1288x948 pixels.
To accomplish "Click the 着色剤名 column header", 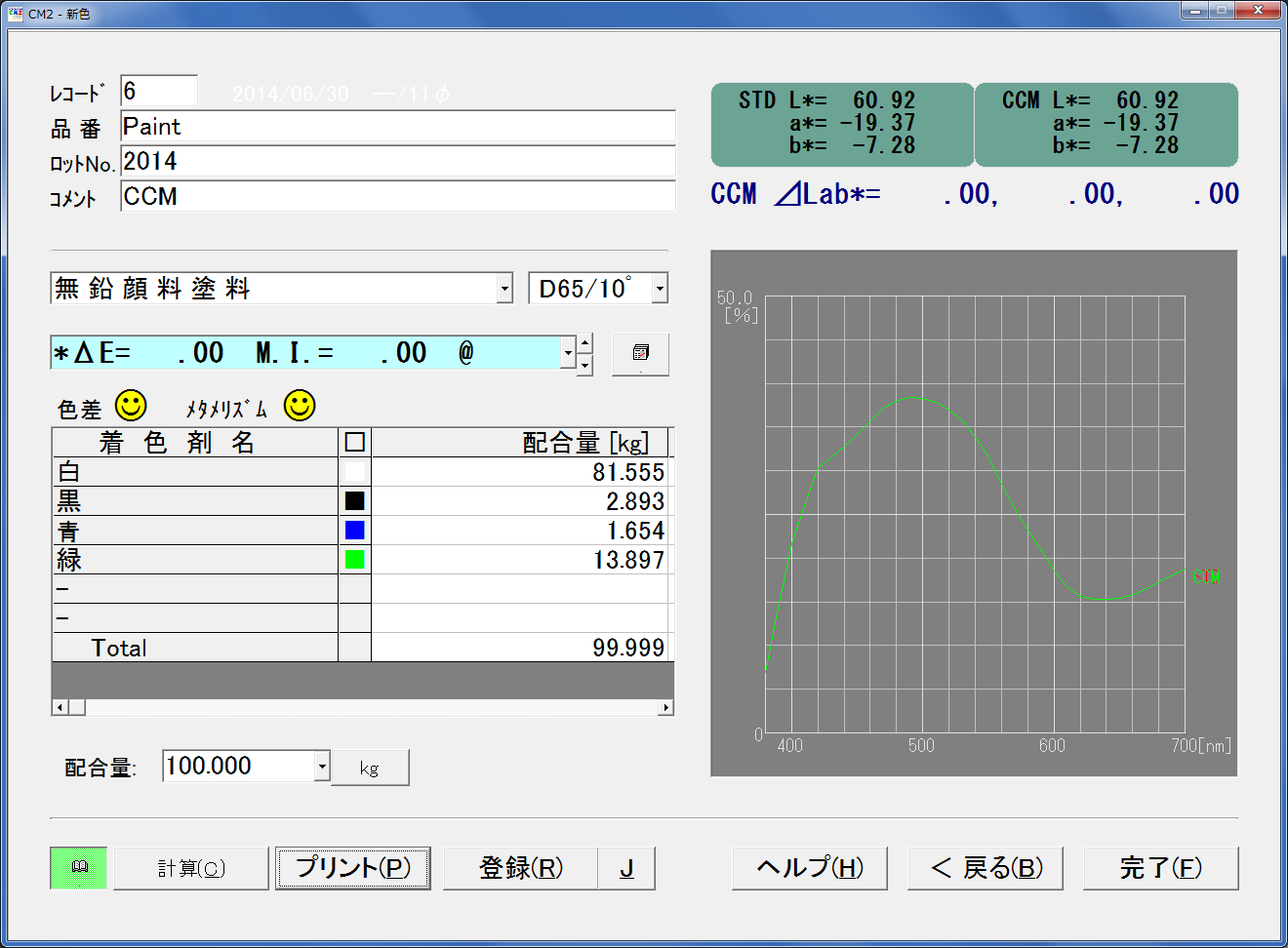I will pyautogui.click(x=195, y=443).
